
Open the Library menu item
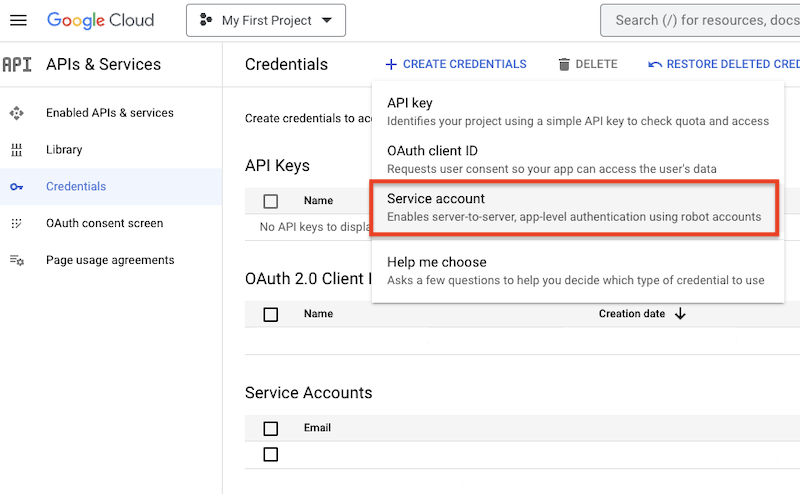64,150
